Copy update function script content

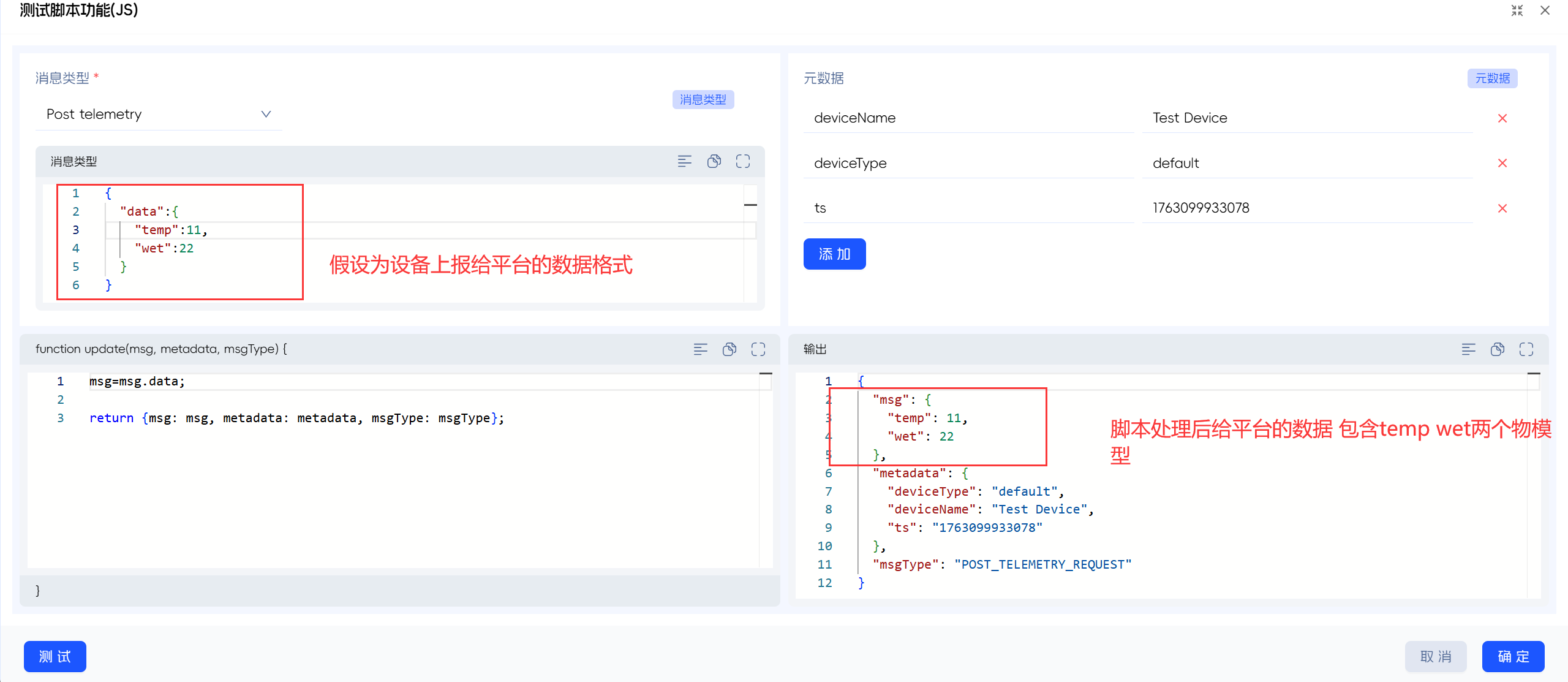pos(729,349)
